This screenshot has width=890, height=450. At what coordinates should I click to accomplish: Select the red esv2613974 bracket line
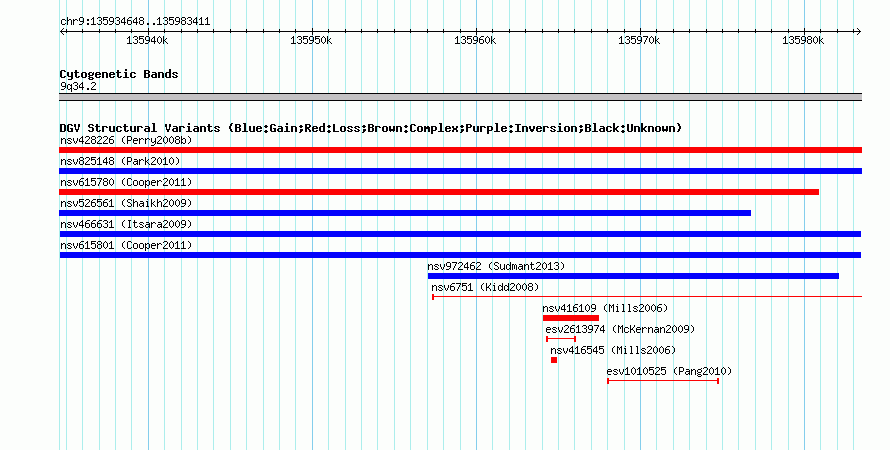pyautogui.click(x=561, y=339)
